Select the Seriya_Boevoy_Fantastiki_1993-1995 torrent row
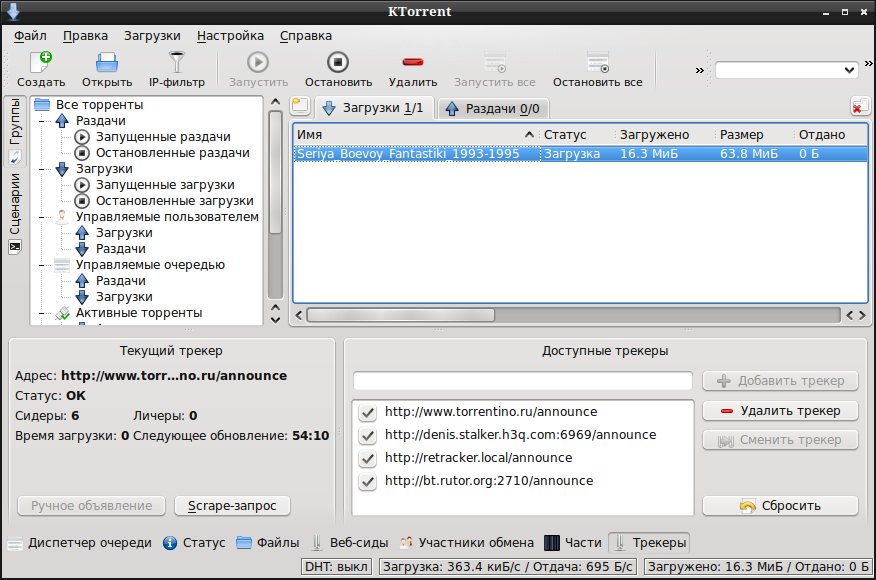 tap(580, 154)
